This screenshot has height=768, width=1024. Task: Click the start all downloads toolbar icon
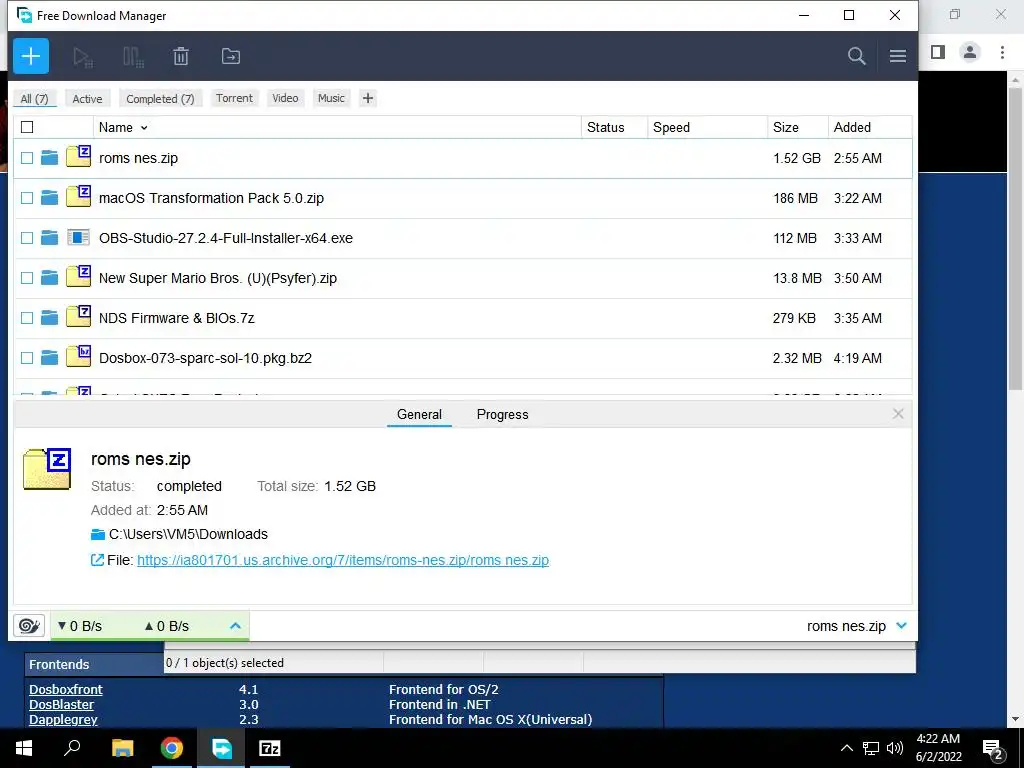pyautogui.click(x=83, y=57)
